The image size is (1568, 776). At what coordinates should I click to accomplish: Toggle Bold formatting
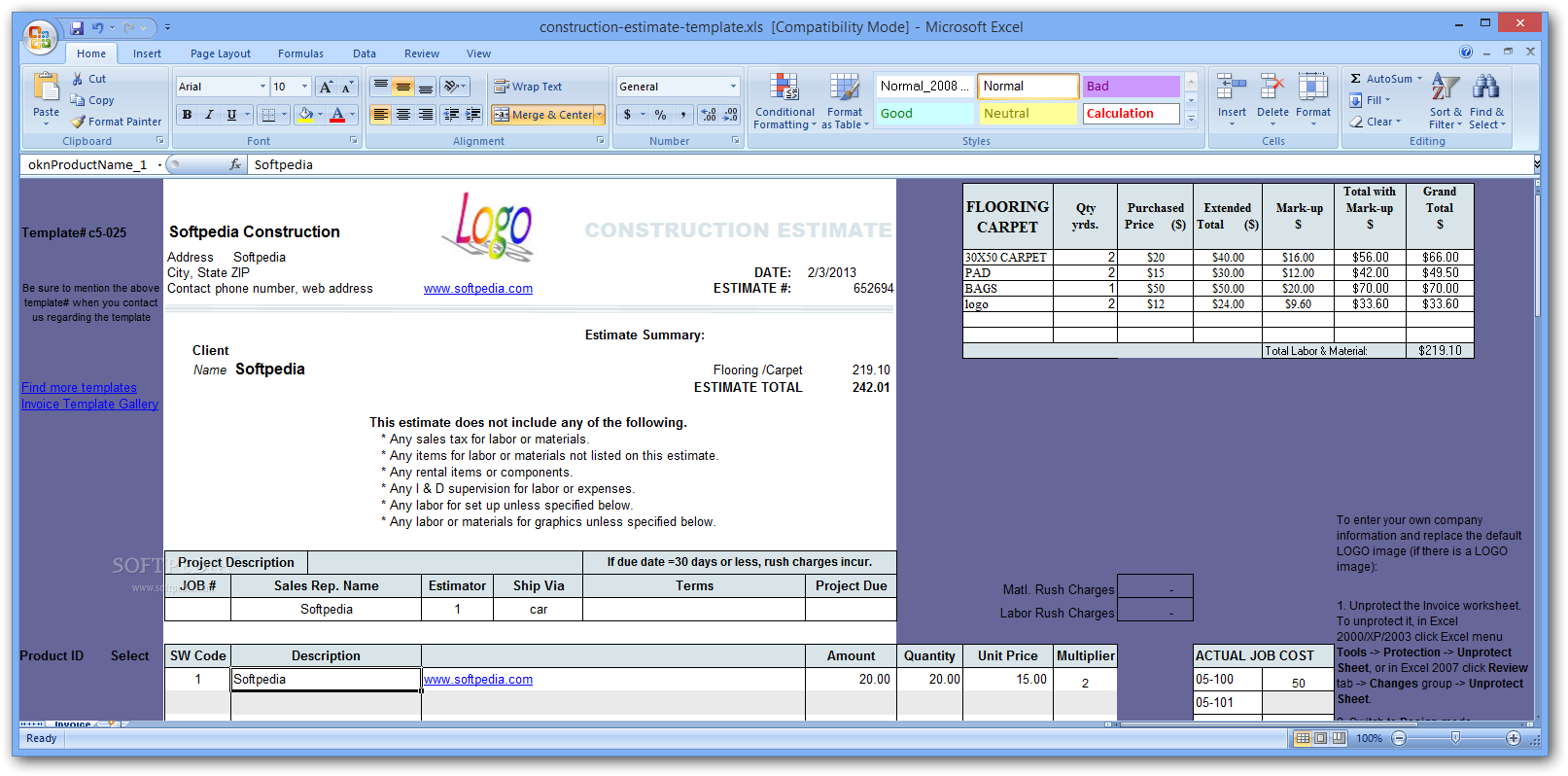(187, 115)
